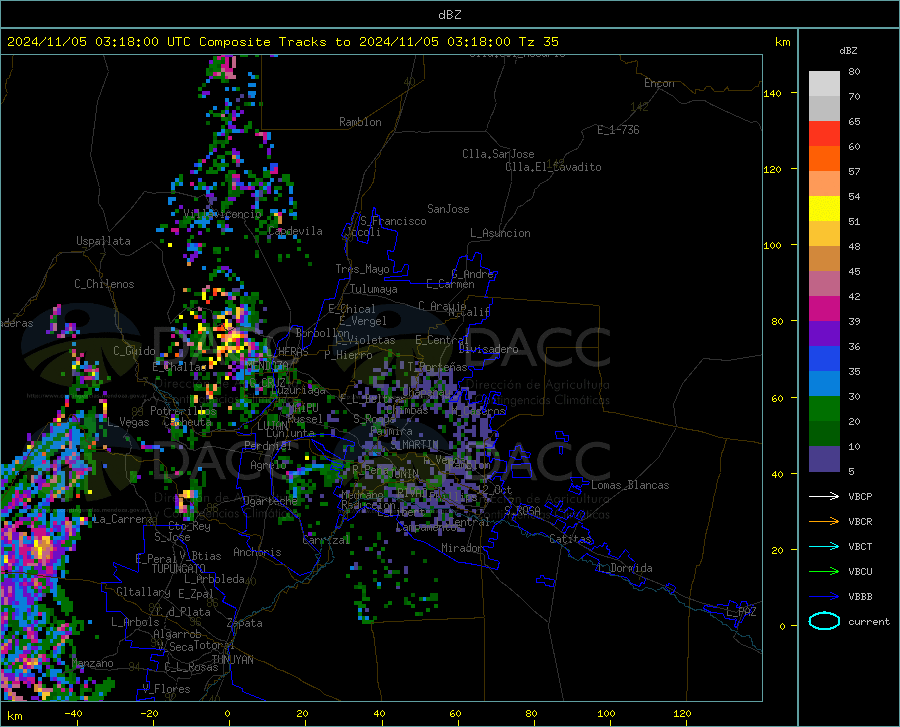Click the Villavicencio map label

(x=223, y=214)
